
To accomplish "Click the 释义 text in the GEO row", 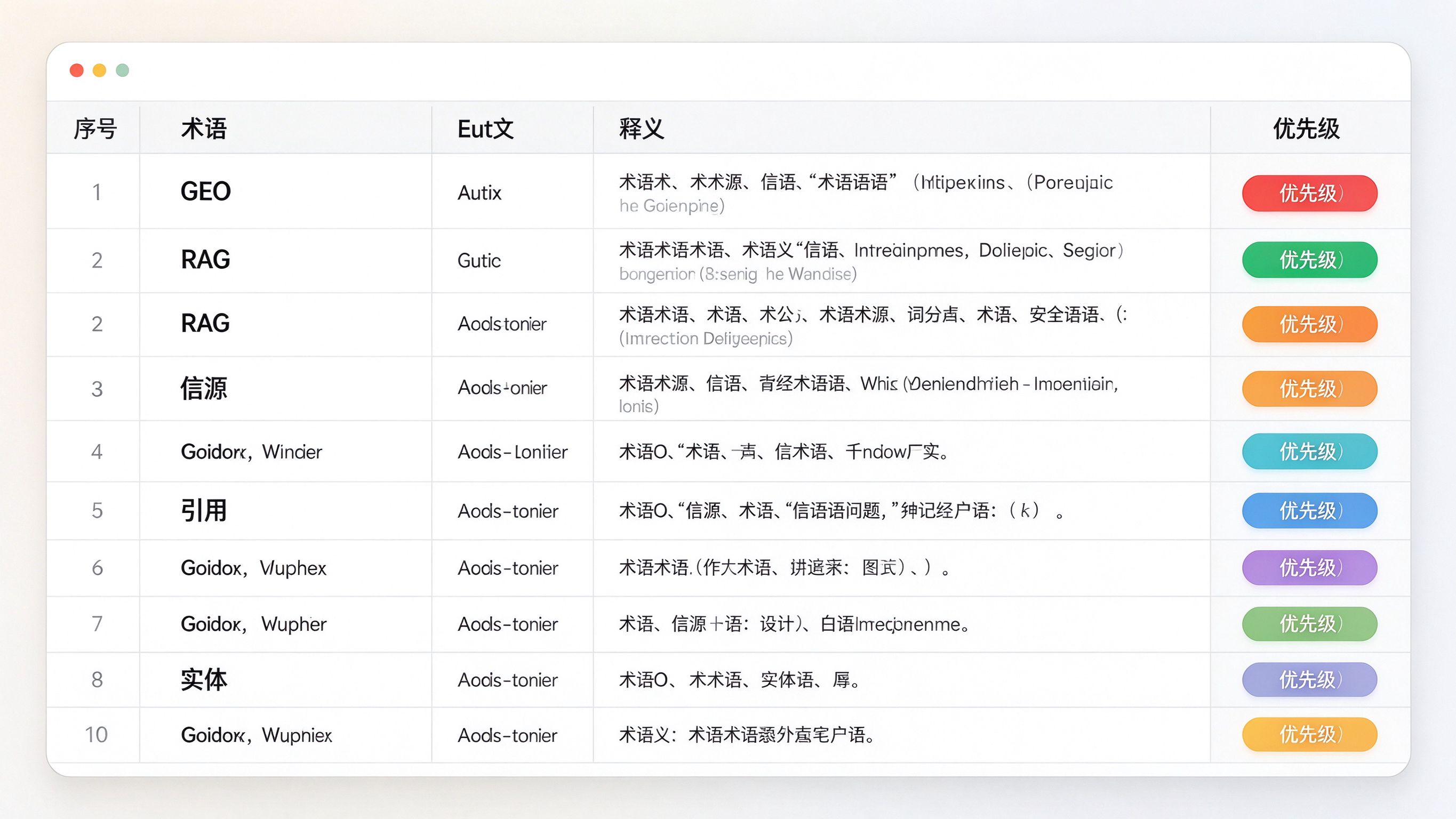I will click(x=866, y=194).
